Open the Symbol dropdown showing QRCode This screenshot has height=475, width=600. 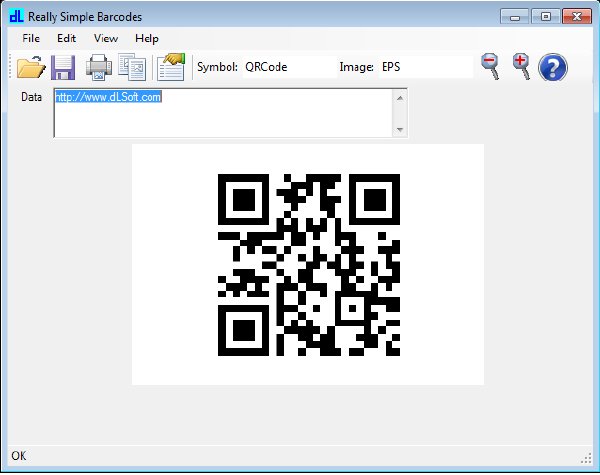[290, 67]
